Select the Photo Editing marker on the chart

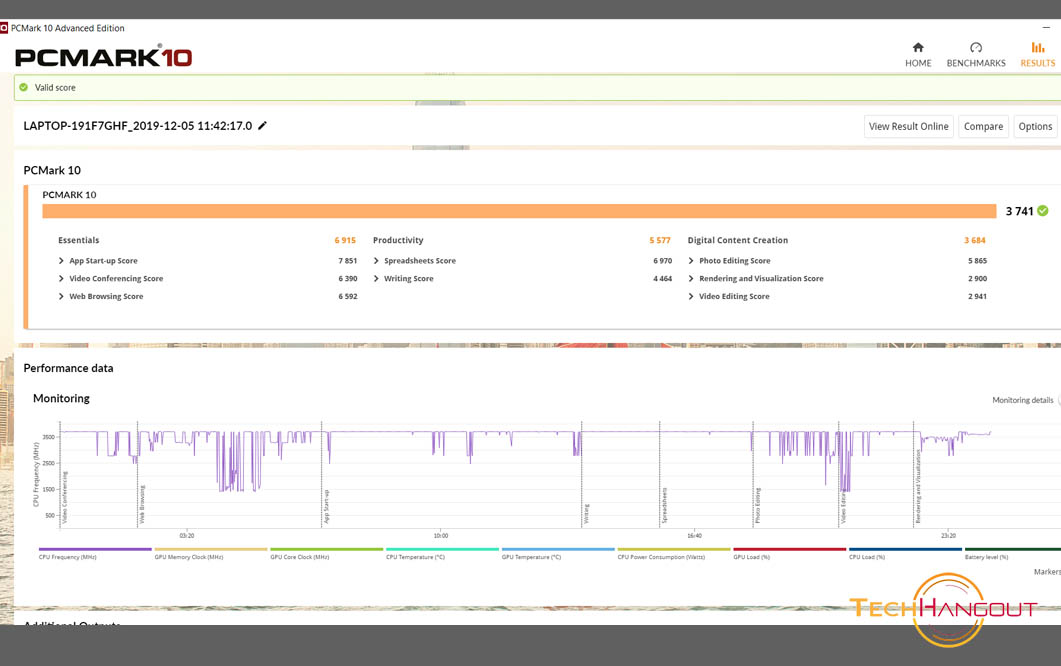pos(758,506)
